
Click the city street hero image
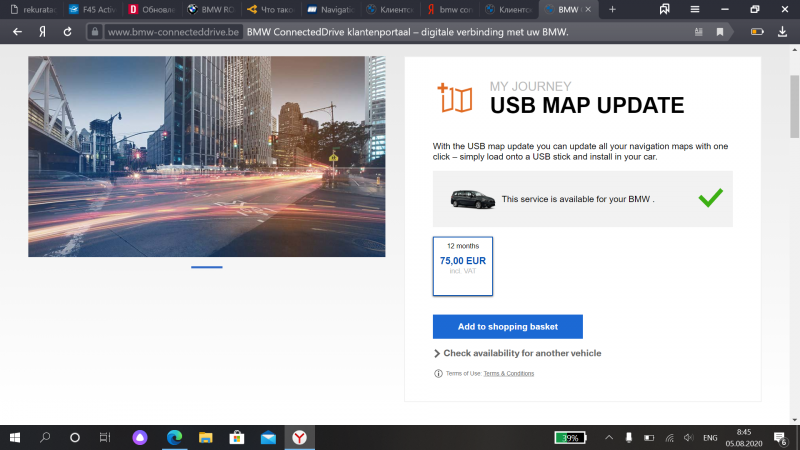207,156
